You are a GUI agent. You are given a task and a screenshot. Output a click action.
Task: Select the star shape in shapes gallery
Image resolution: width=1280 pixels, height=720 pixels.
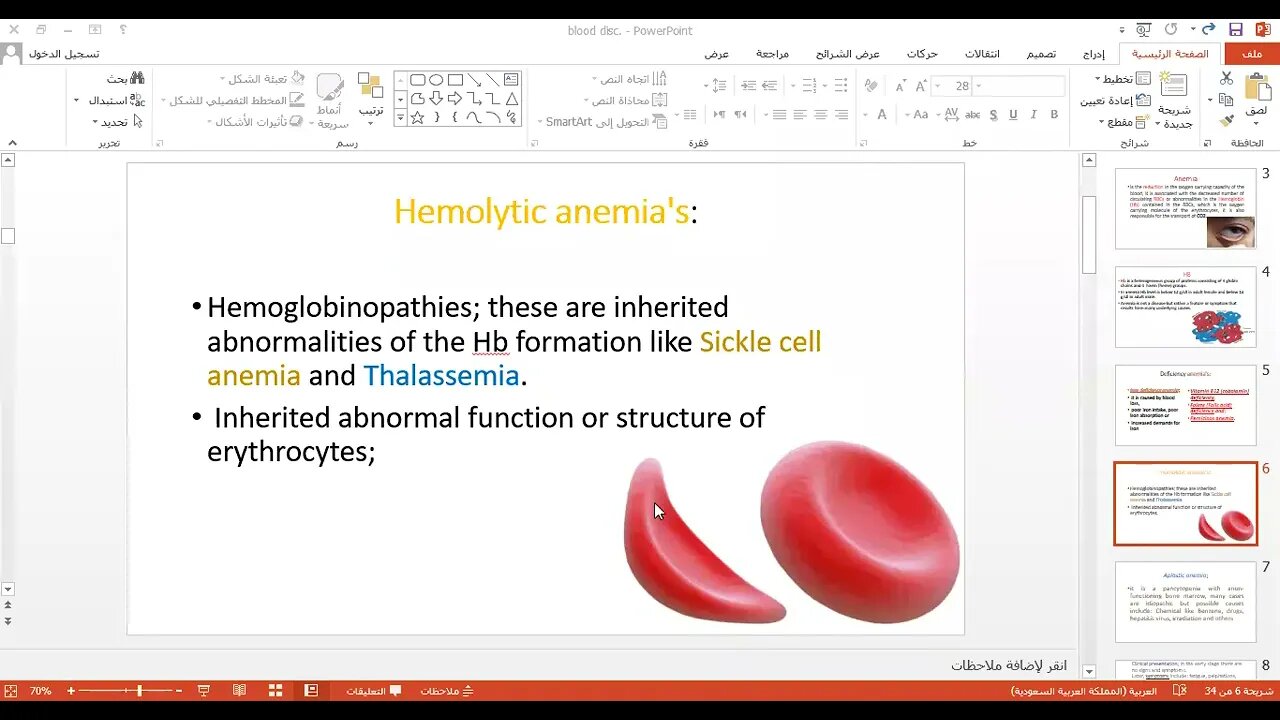tap(417, 117)
